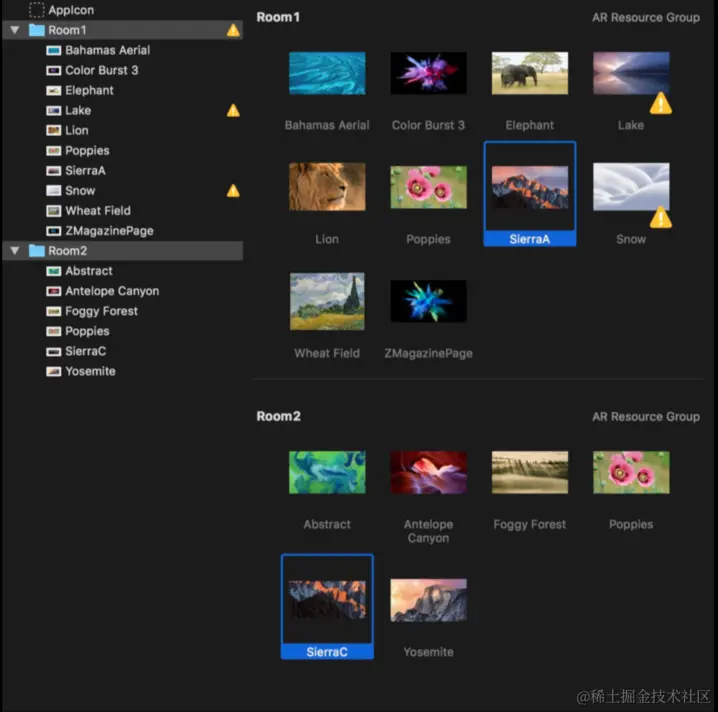Select the Elephant thumbnail
Image resolution: width=718 pixels, height=712 pixels.
click(530, 73)
